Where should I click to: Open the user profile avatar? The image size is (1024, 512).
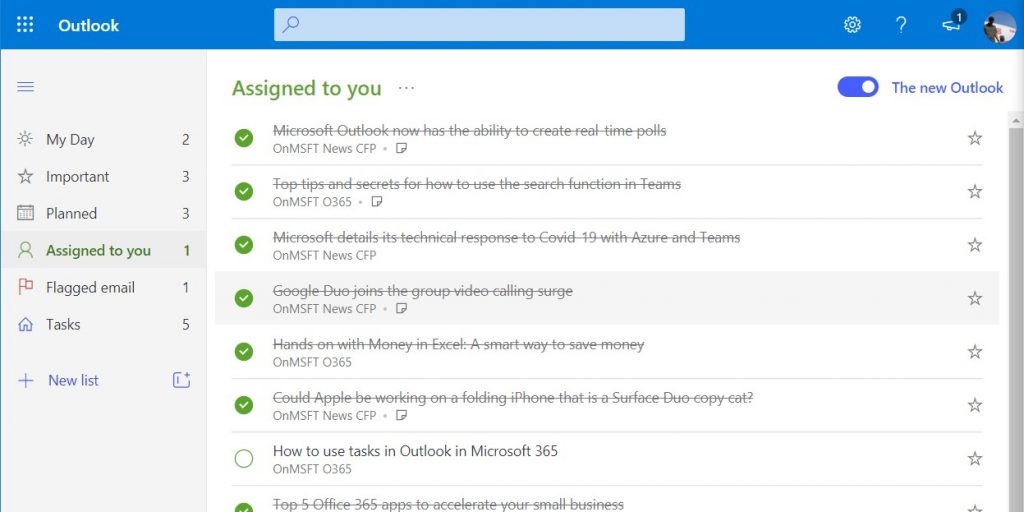pyautogui.click(x=1000, y=25)
